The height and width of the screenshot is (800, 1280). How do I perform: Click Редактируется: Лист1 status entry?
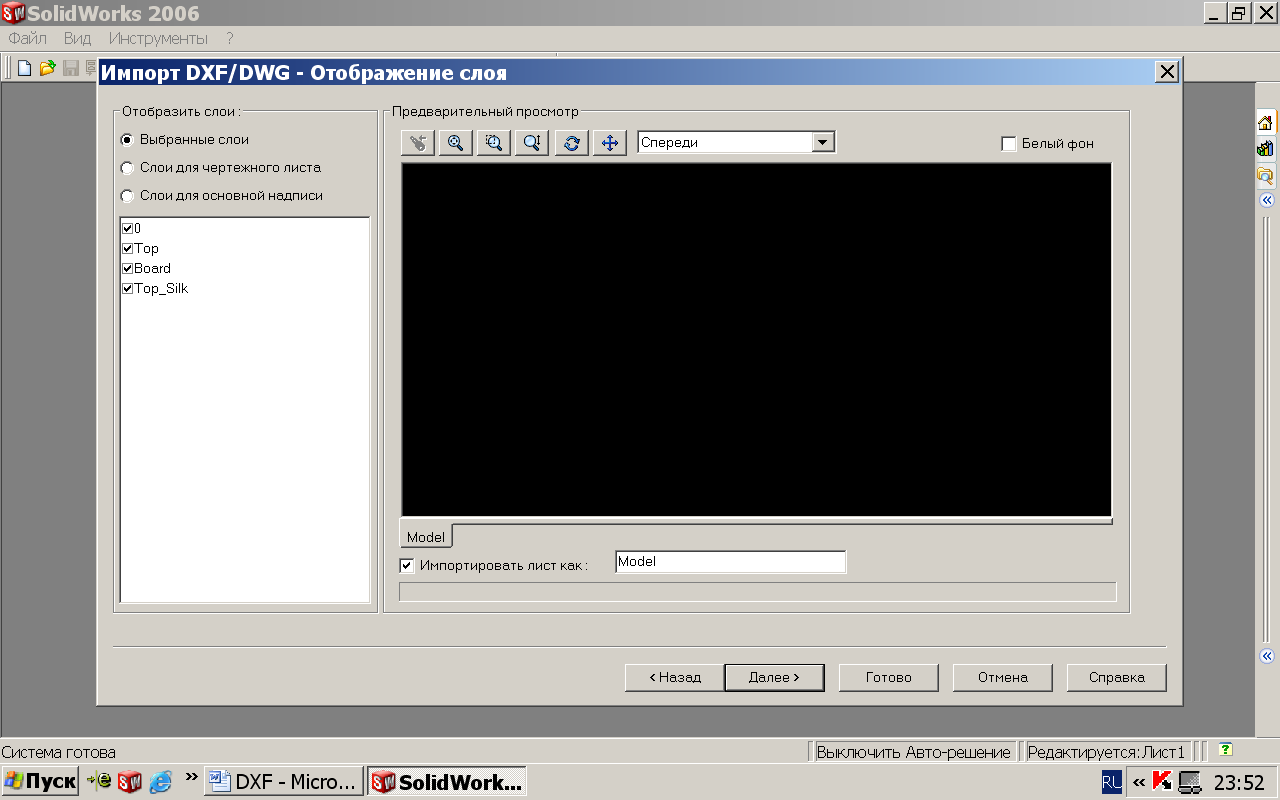tap(1106, 752)
